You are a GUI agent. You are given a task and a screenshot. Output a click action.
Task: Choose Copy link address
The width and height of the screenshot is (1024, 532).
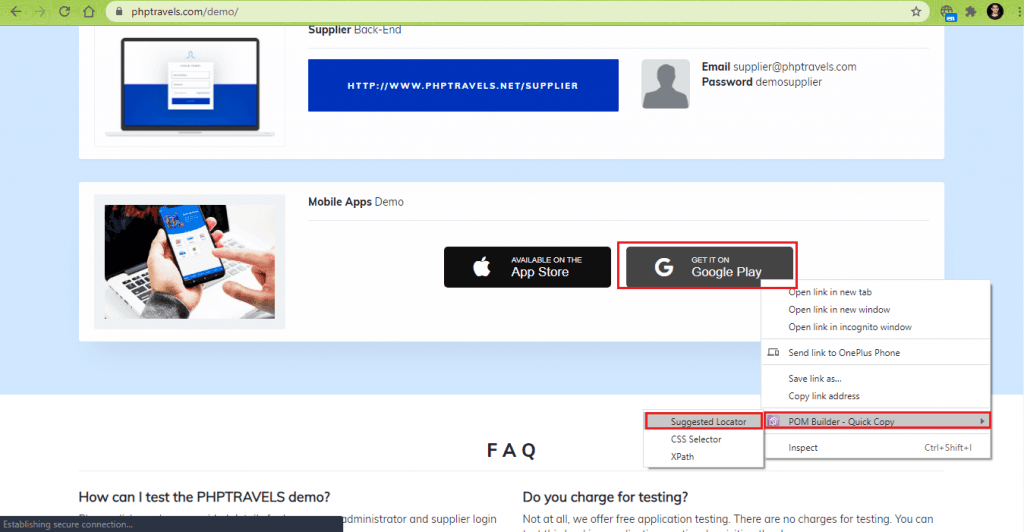click(876, 396)
